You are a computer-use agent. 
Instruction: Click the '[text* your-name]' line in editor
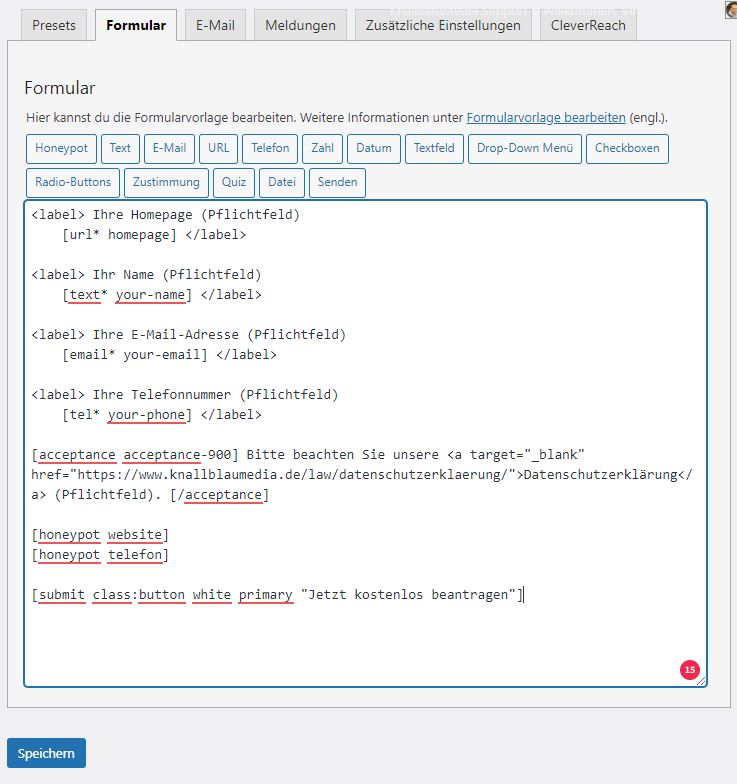(x=162, y=294)
